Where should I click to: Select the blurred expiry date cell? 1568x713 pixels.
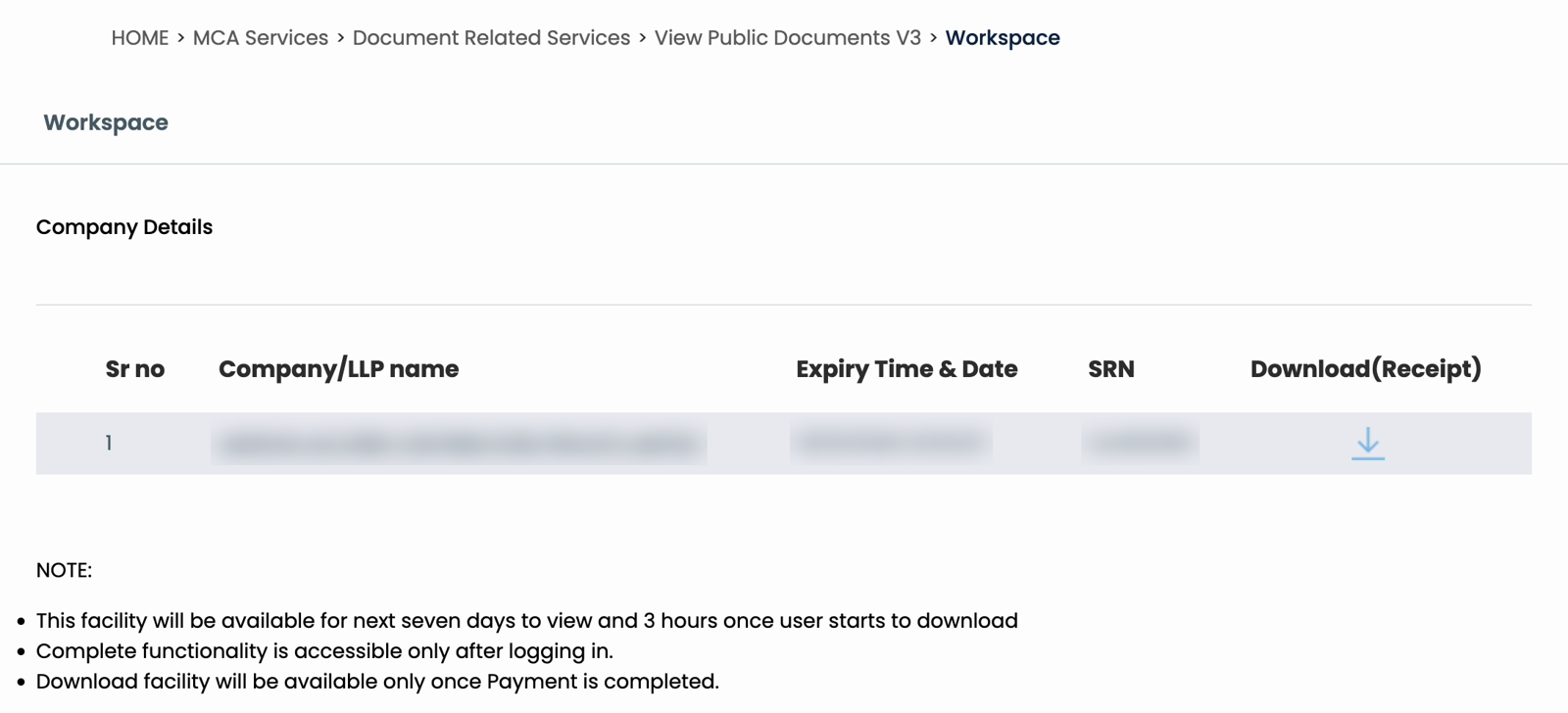click(x=891, y=443)
